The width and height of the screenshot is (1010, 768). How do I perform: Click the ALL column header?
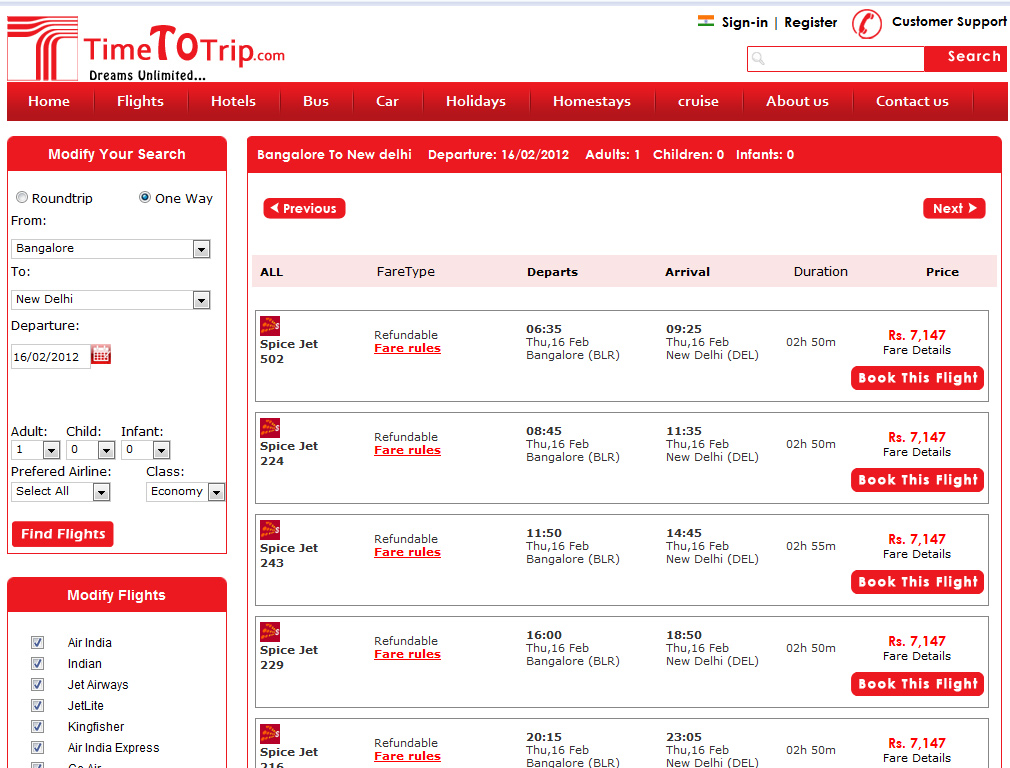tap(271, 272)
